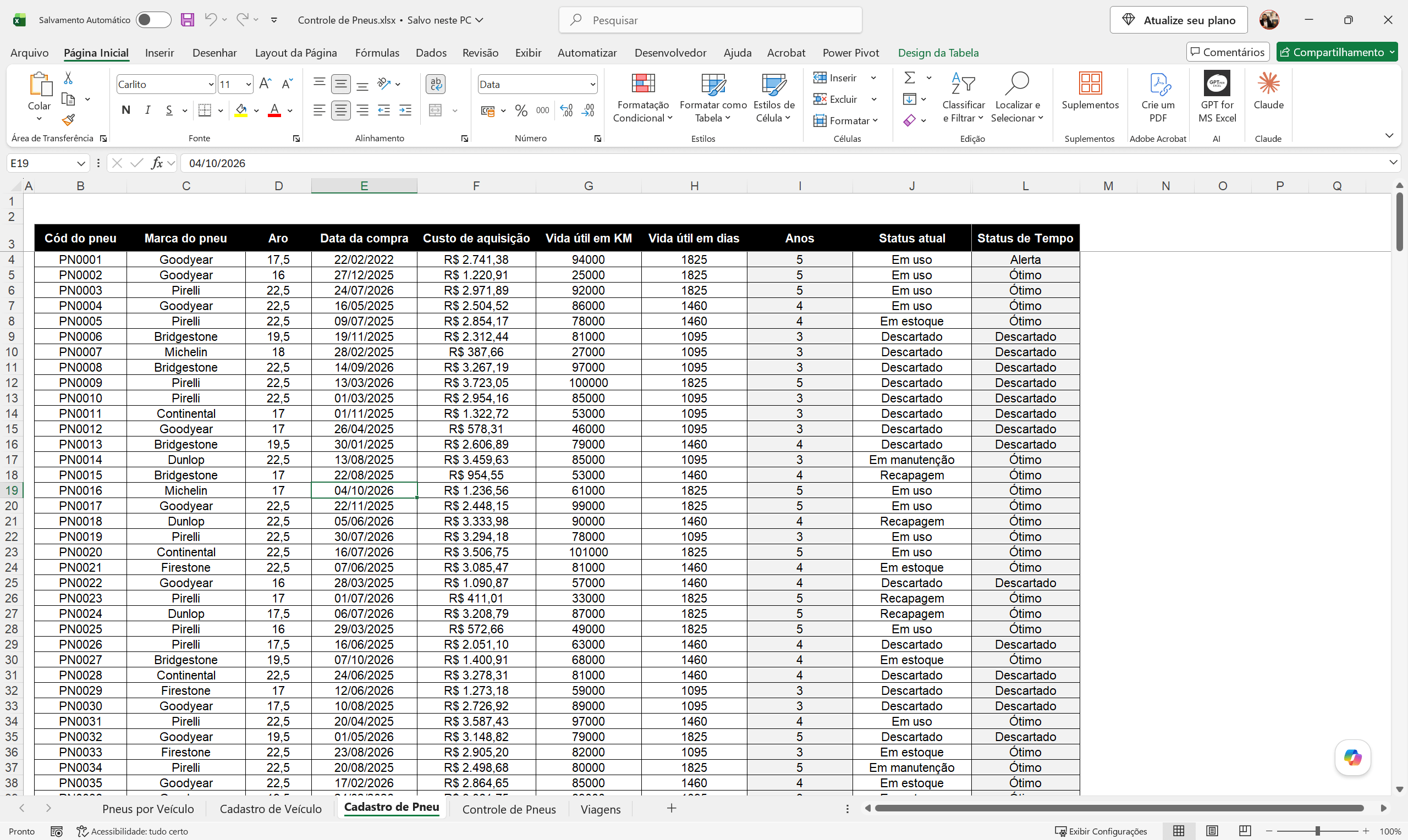Click Exibir Configurações in status bar
1408x840 pixels.
pos(1101,831)
